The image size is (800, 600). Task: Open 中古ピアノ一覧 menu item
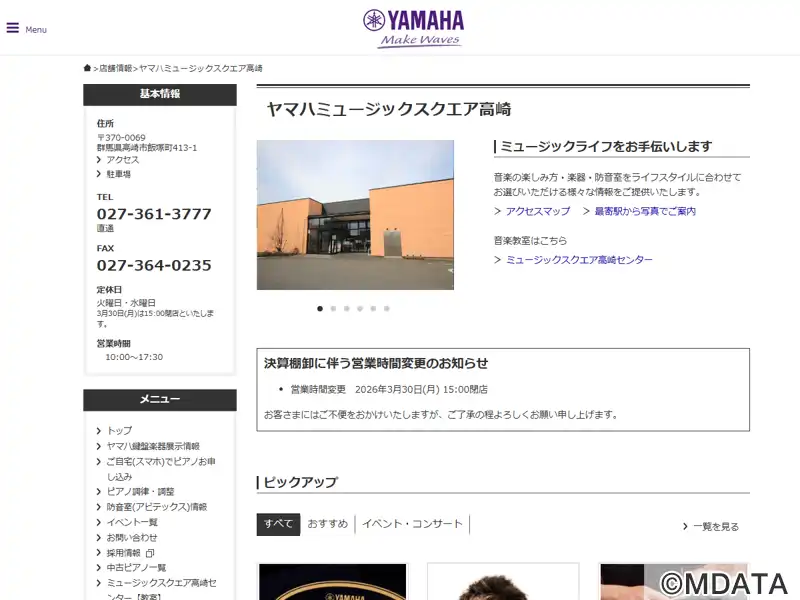pyautogui.click(x=136, y=568)
